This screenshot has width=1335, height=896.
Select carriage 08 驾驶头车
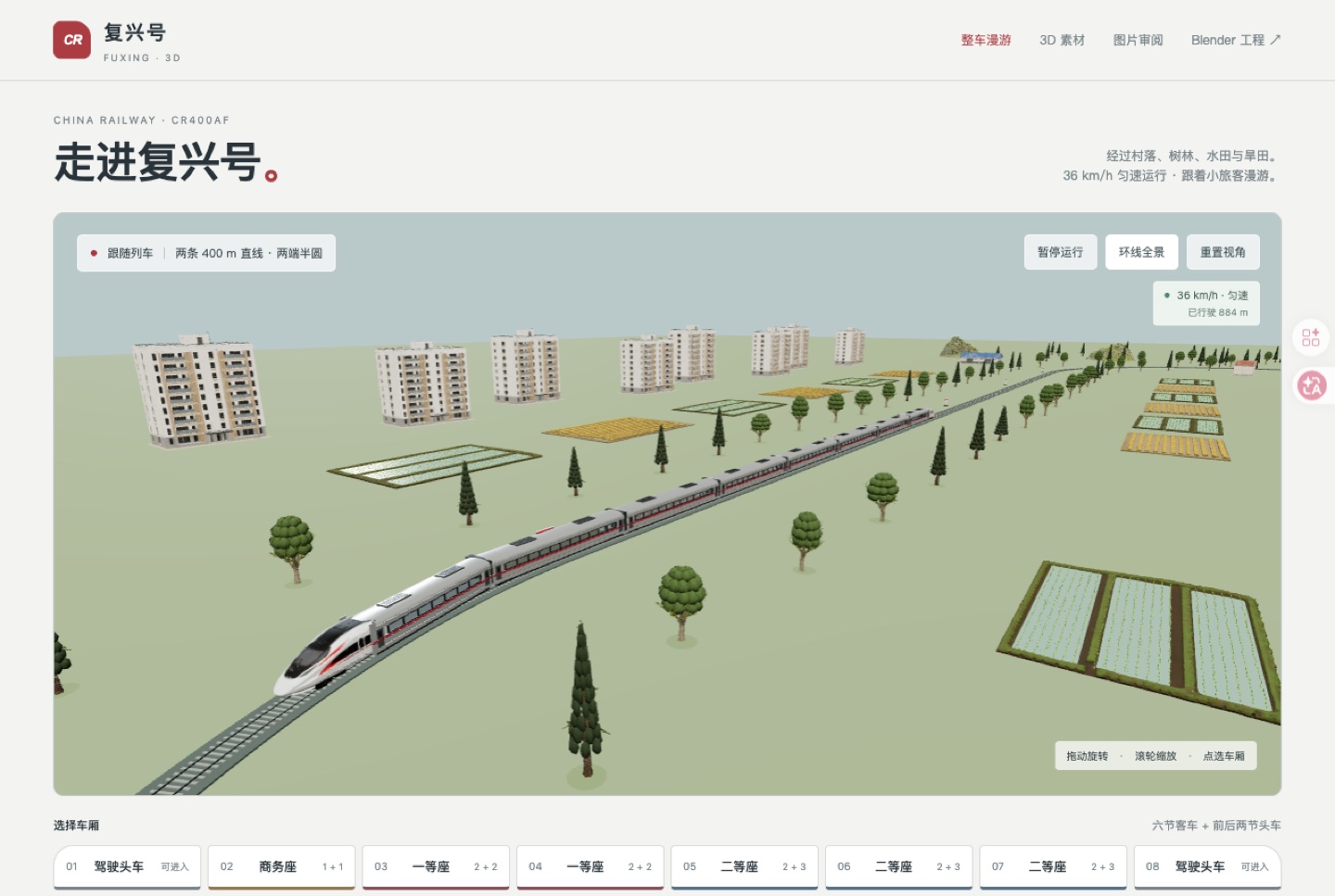click(x=1208, y=867)
